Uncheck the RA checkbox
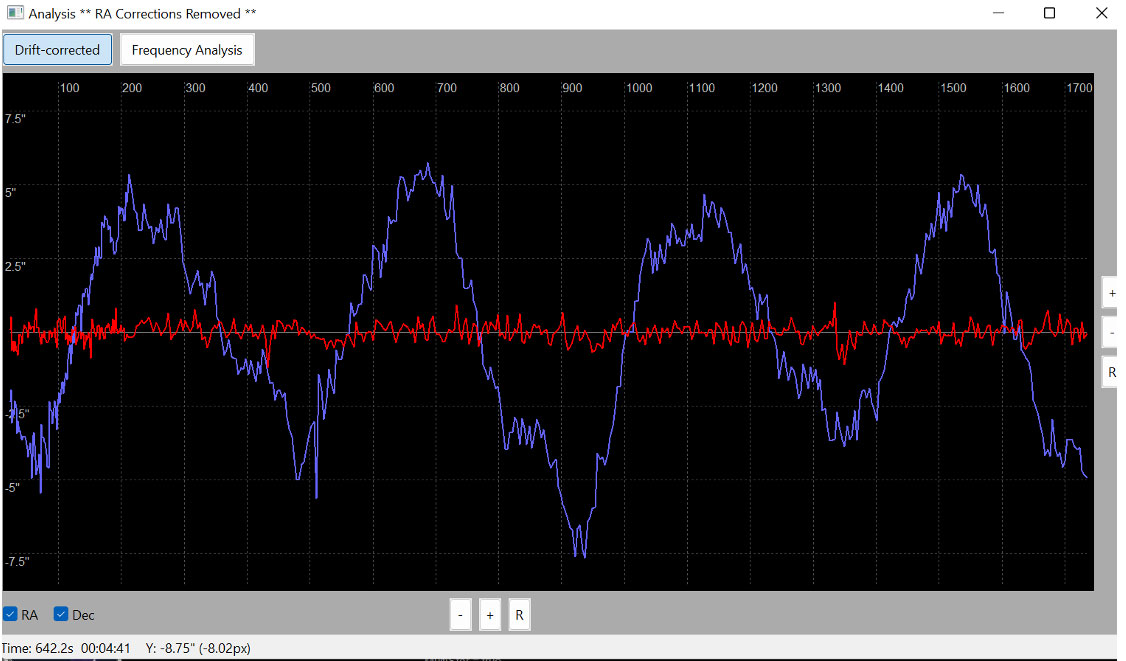Image resolution: width=1126 pixels, height=661 pixels. point(10,614)
